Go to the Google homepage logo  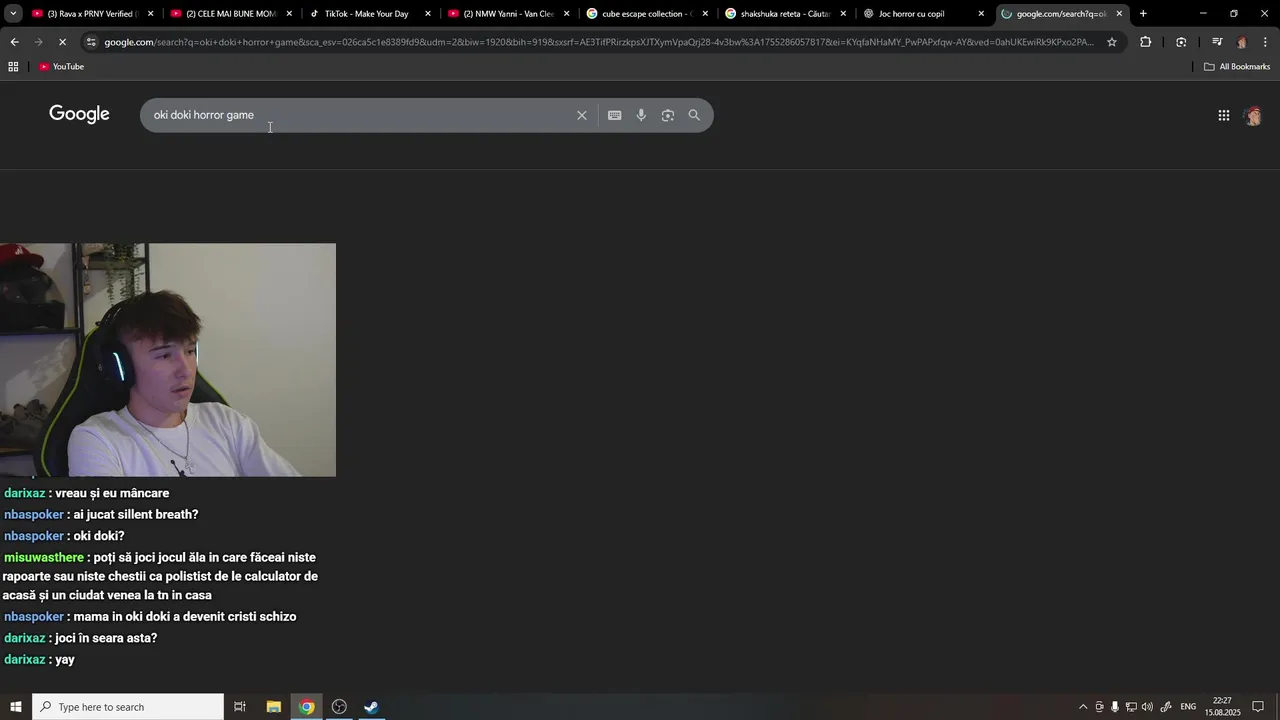click(79, 114)
